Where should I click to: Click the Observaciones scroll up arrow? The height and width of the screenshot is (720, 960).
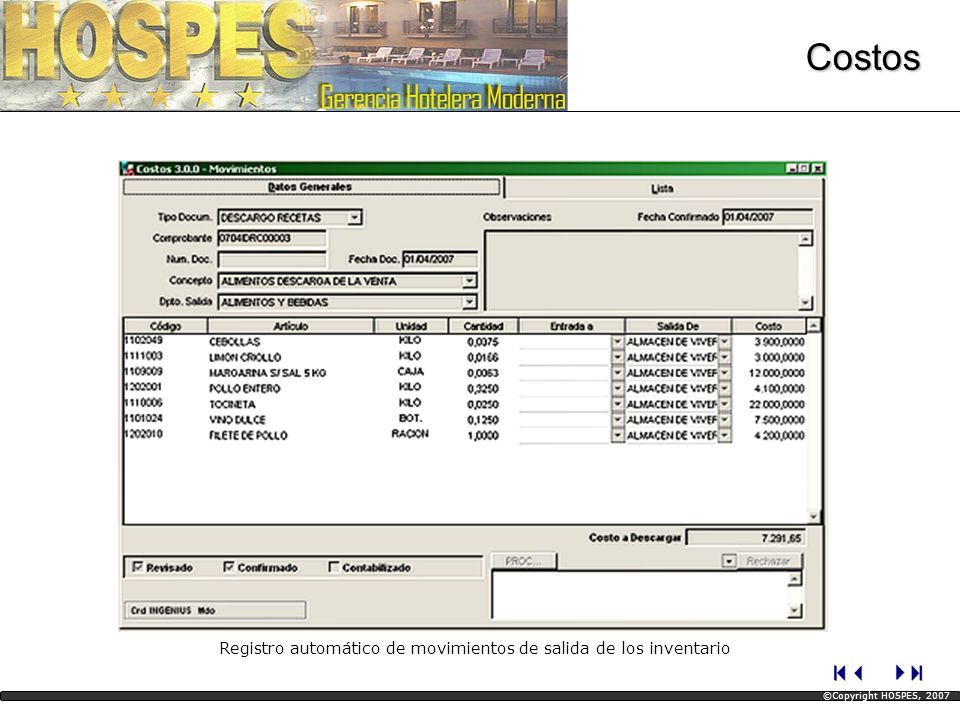pos(806,238)
